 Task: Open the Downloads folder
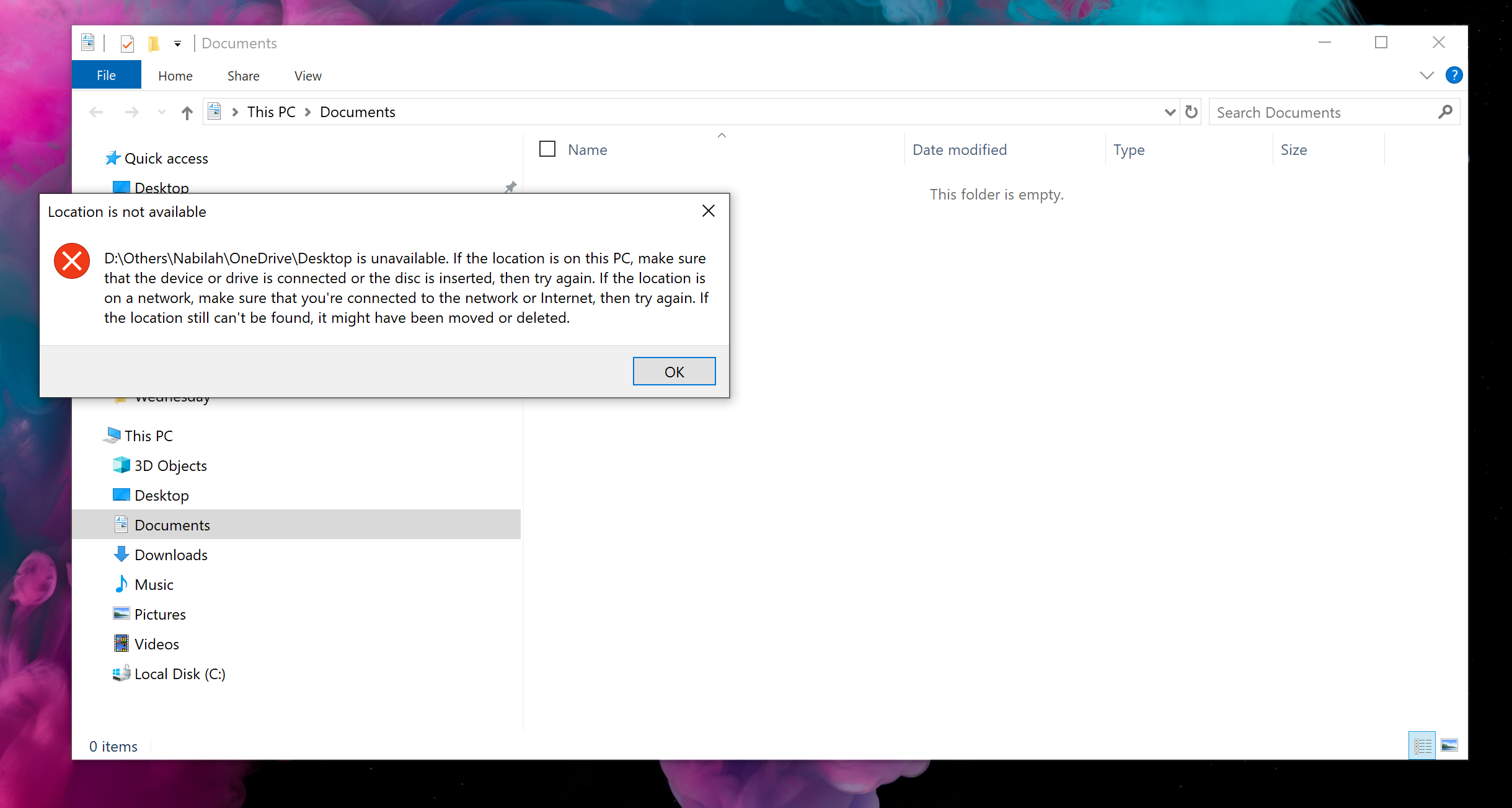[171, 555]
